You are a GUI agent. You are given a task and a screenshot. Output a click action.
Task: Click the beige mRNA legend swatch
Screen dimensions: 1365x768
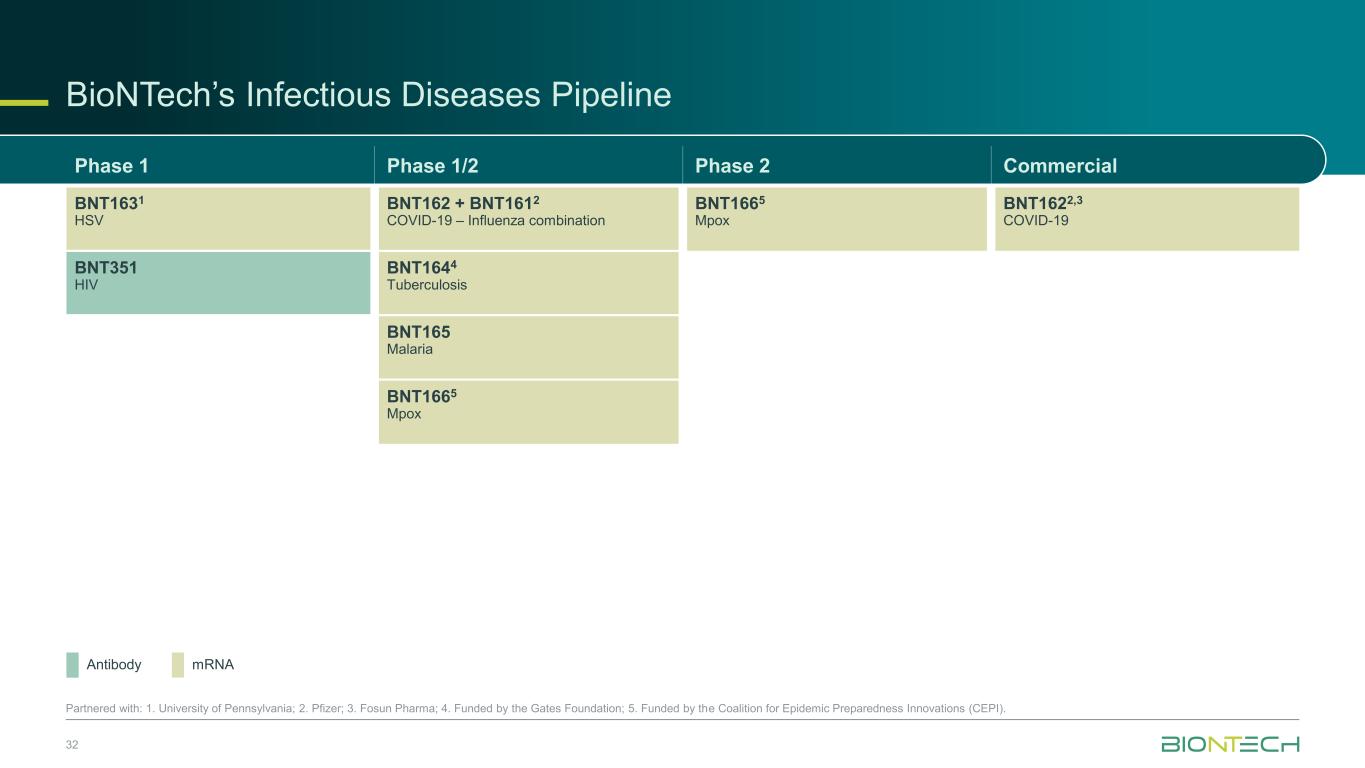[x=178, y=665]
